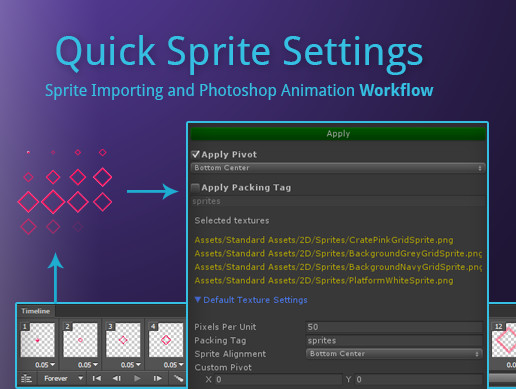Jump to the first frame of the animation
516x389 pixels.
(x=97, y=378)
